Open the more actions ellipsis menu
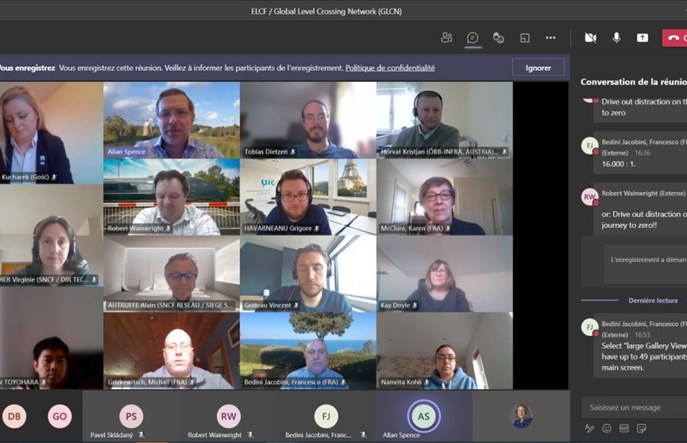 (550, 38)
